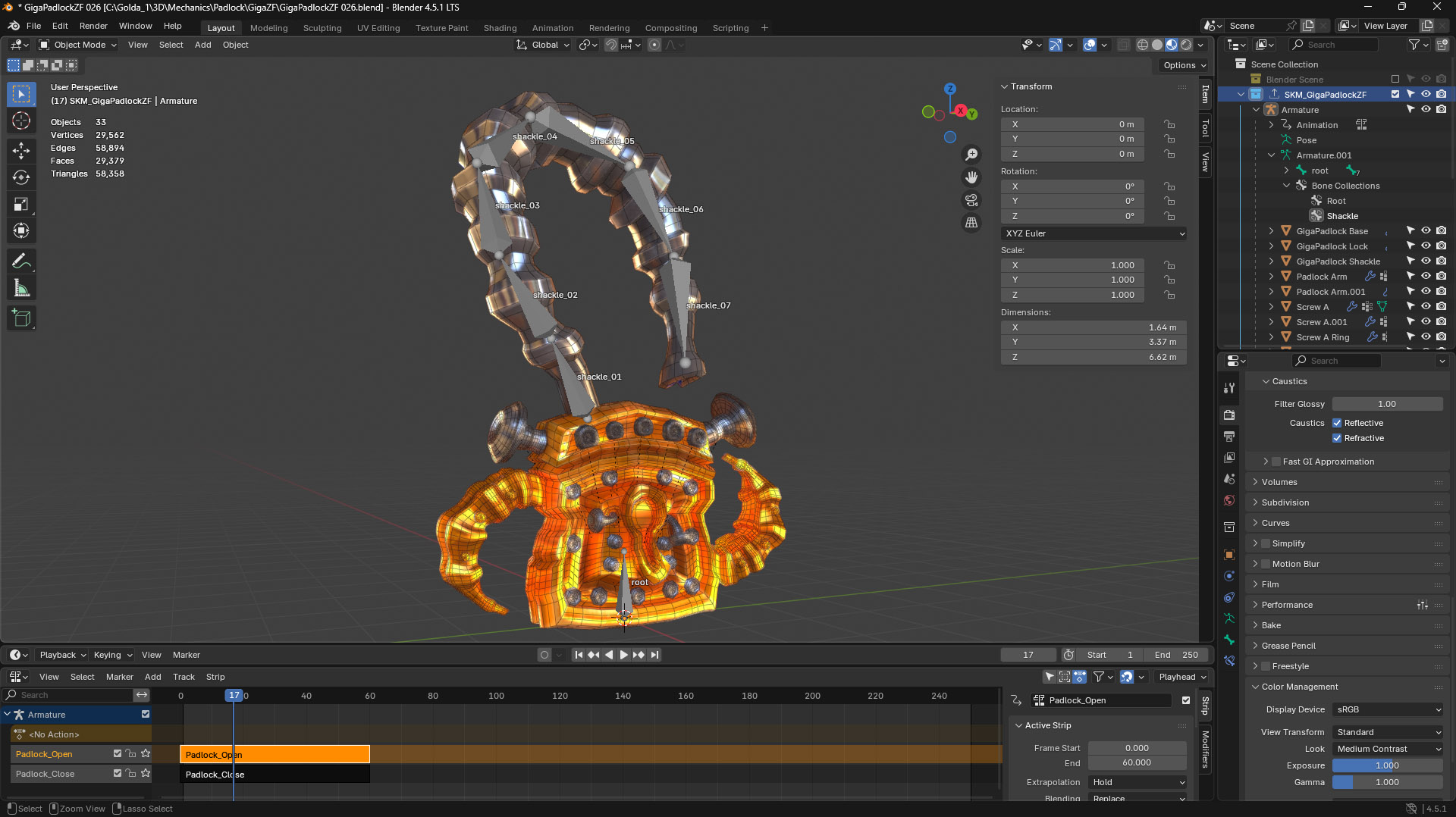Switch viewport to rendered shading mode
The height and width of the screenshot is (817, 1456).
1185,45
